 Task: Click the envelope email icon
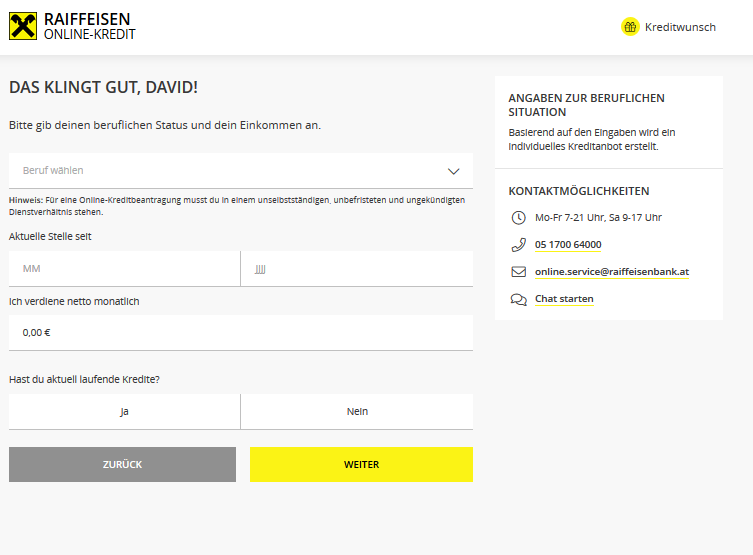coord(518,272)
